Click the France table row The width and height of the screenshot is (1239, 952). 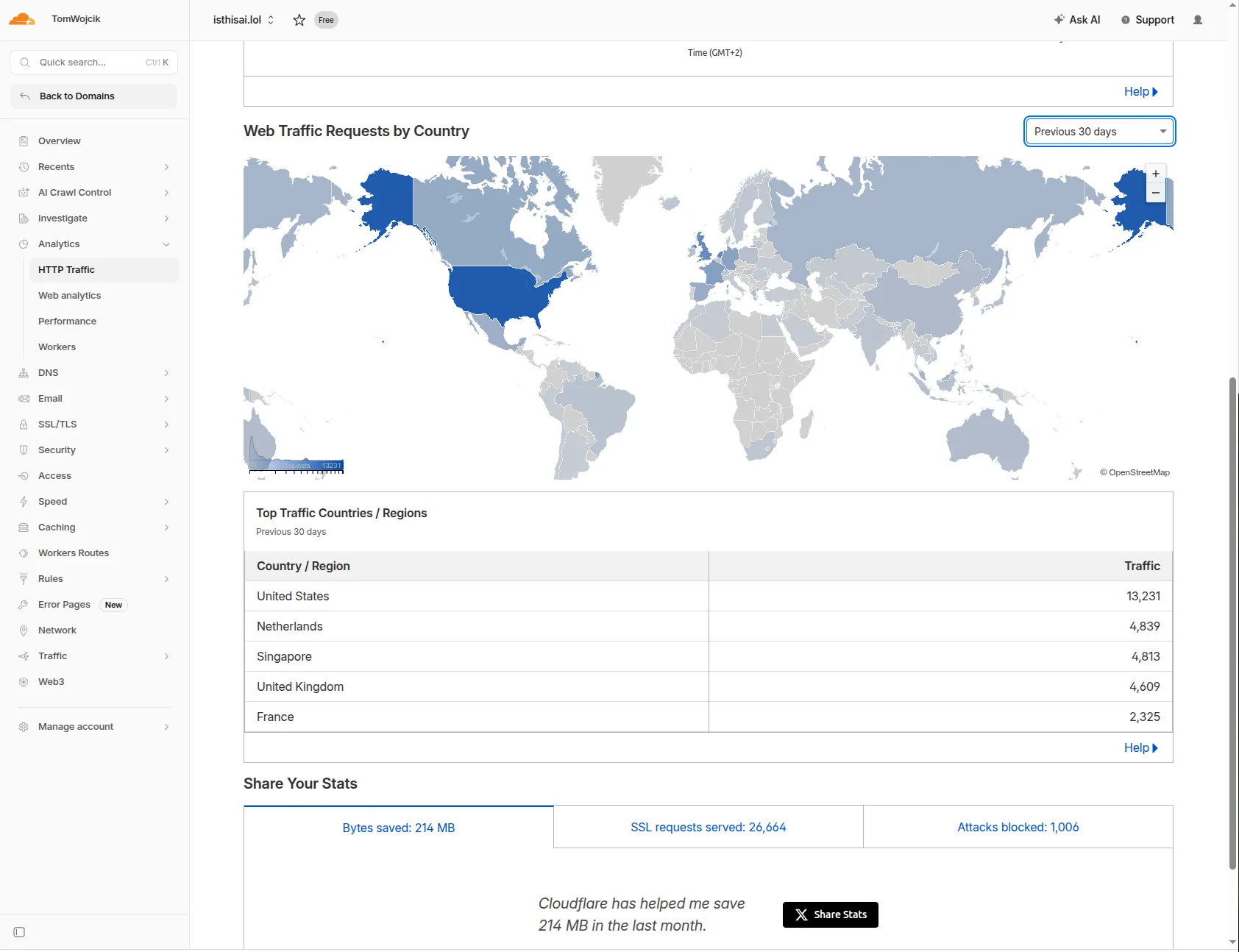[708, 717]
